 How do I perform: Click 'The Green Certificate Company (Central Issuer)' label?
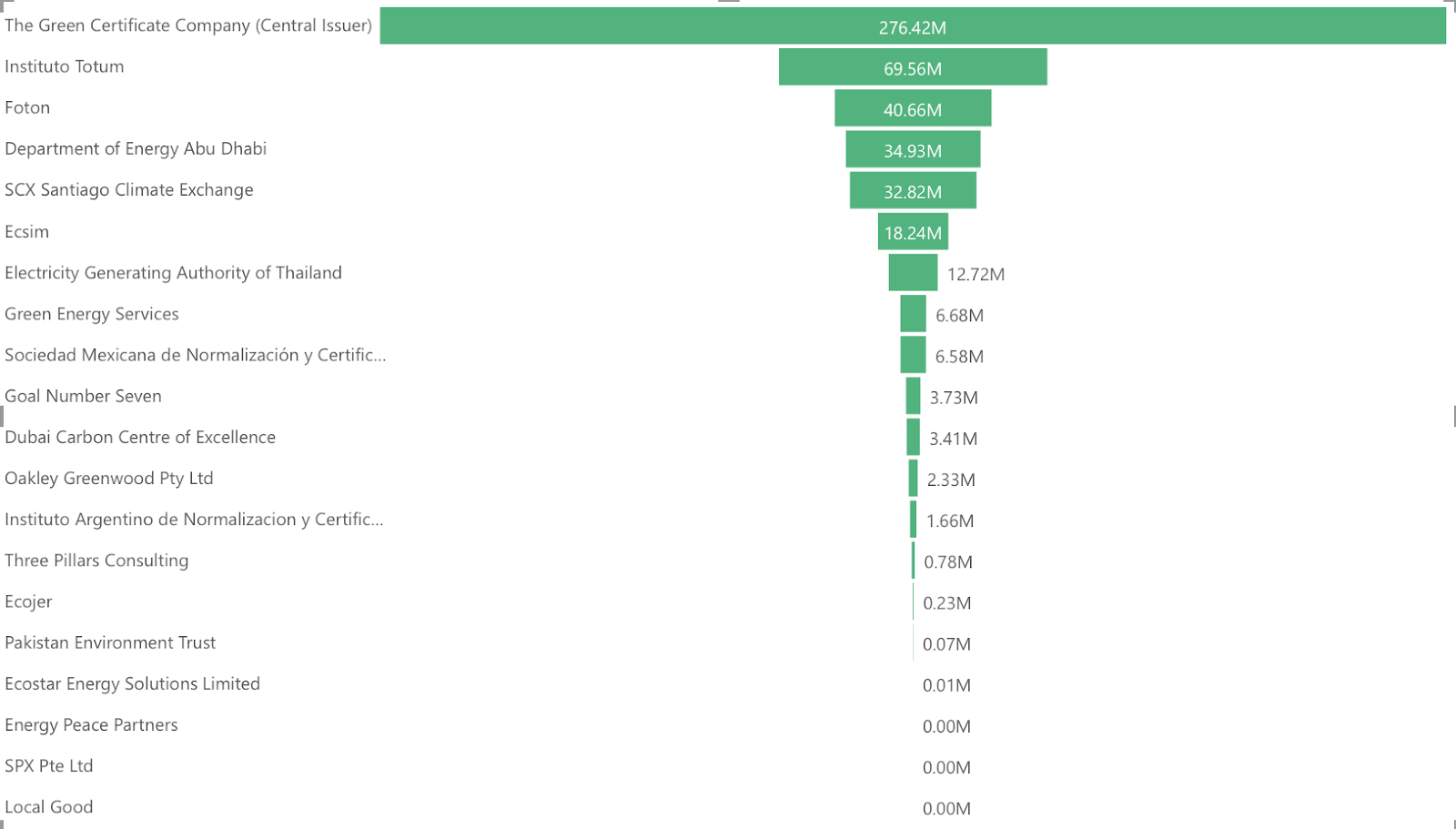pyautogui.click(x=188, y=25)
